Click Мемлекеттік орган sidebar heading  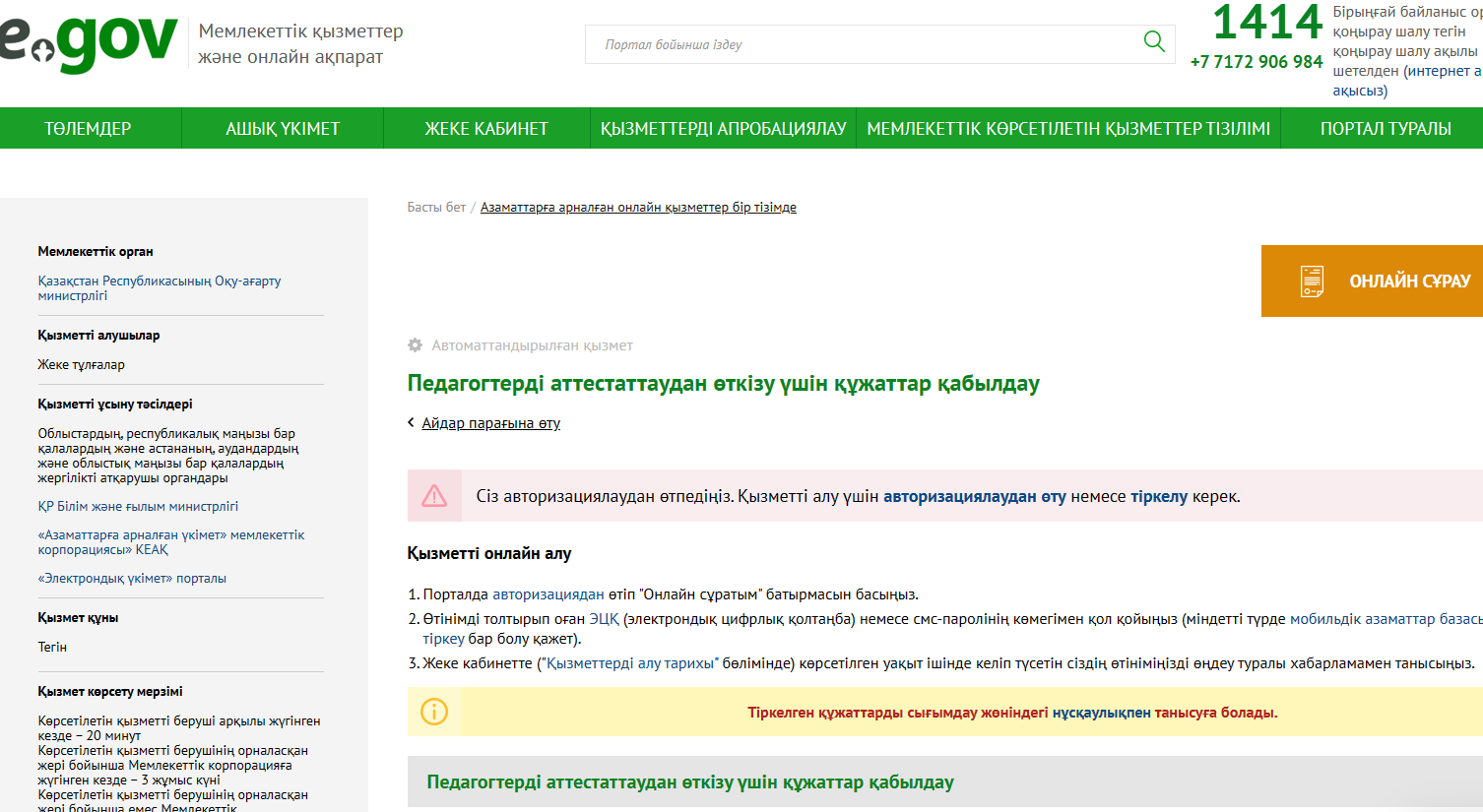pos(96,251)
